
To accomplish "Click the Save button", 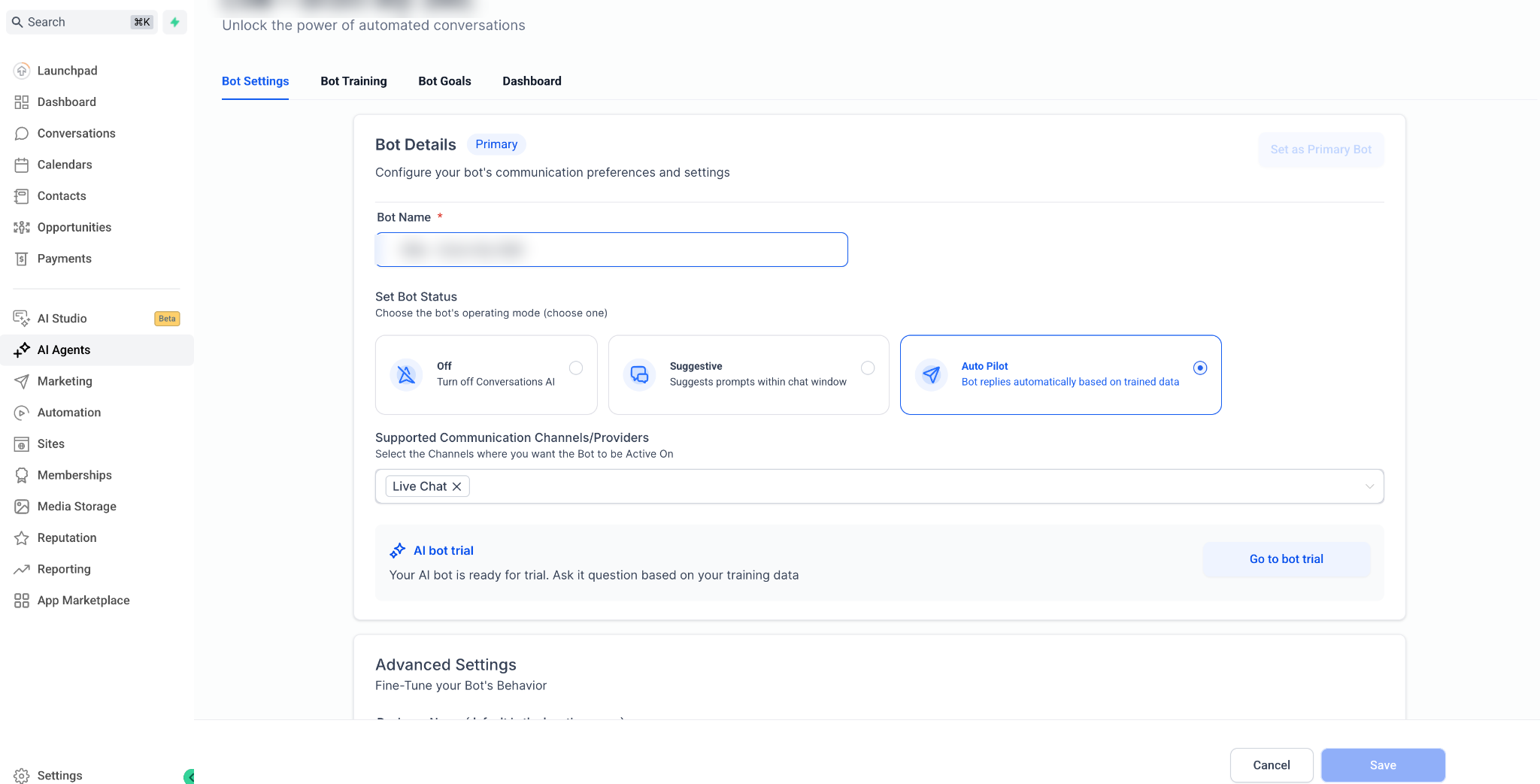I will (x=1382, y=765).
